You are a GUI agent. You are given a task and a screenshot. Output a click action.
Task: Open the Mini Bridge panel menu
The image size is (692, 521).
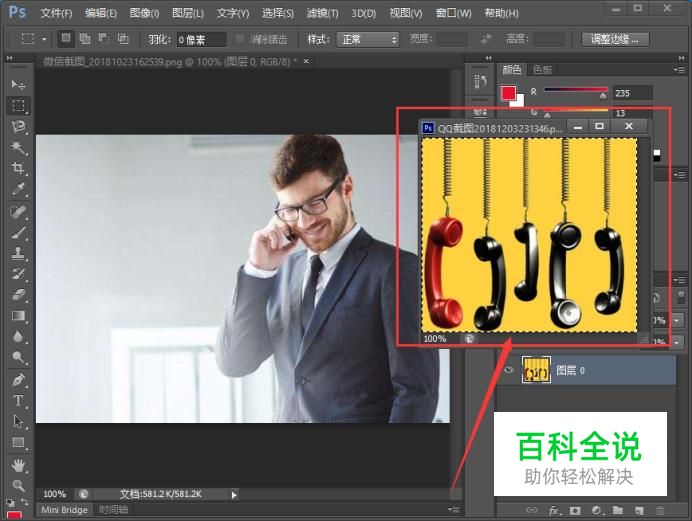coord(454,510)
